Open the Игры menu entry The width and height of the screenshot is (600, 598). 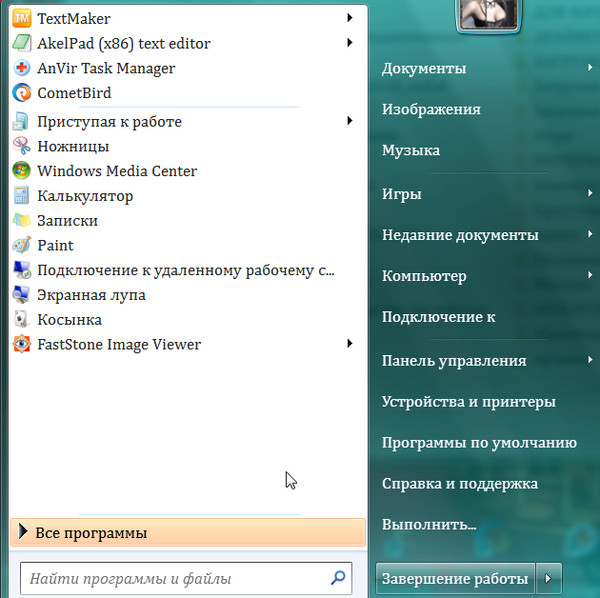(x=402, y=194)
